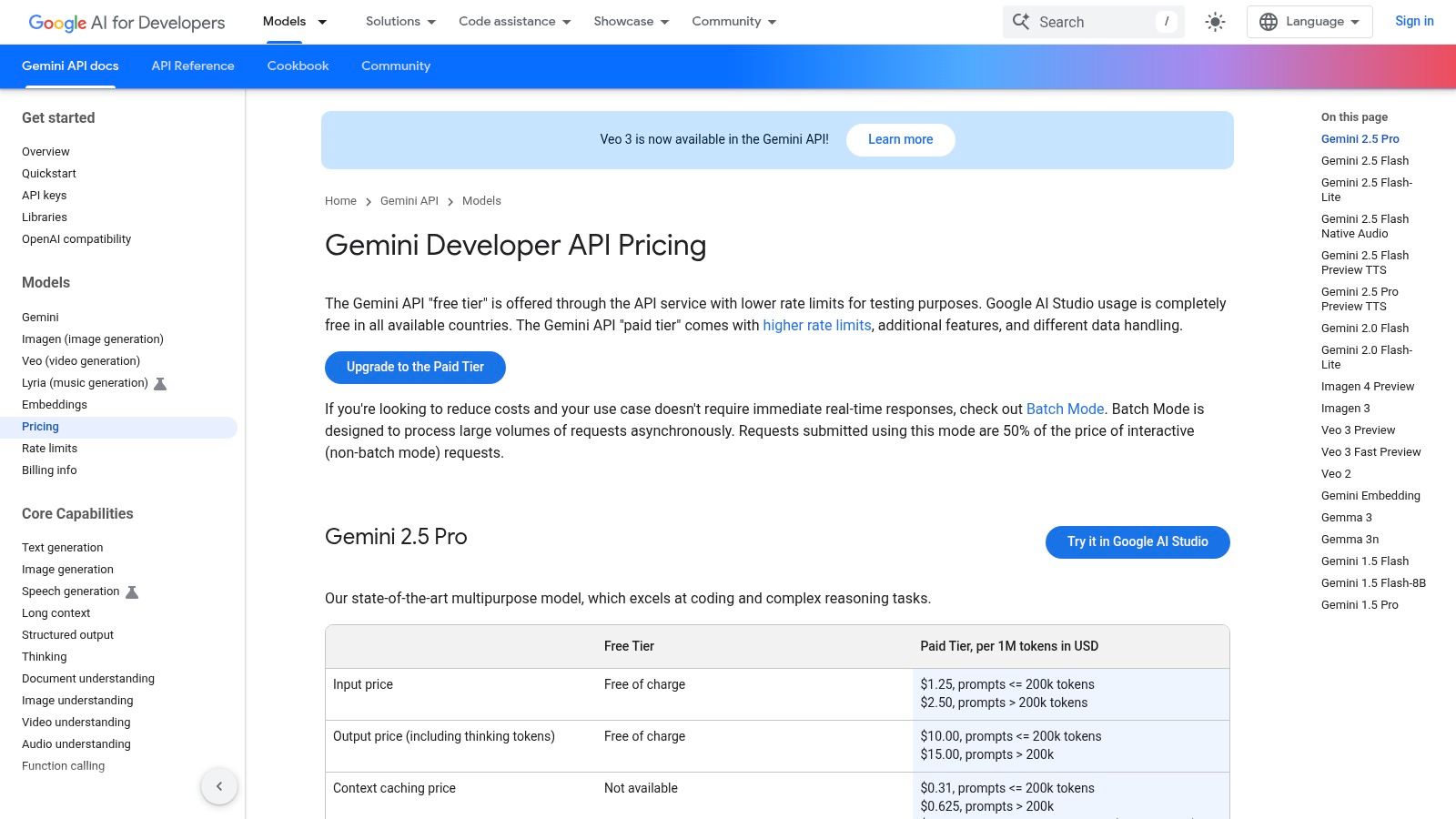Viewport: 1456px width, 819px height.
Task: Jump to Imagen 4 Preview section
Action: [x=1368, y=387]
